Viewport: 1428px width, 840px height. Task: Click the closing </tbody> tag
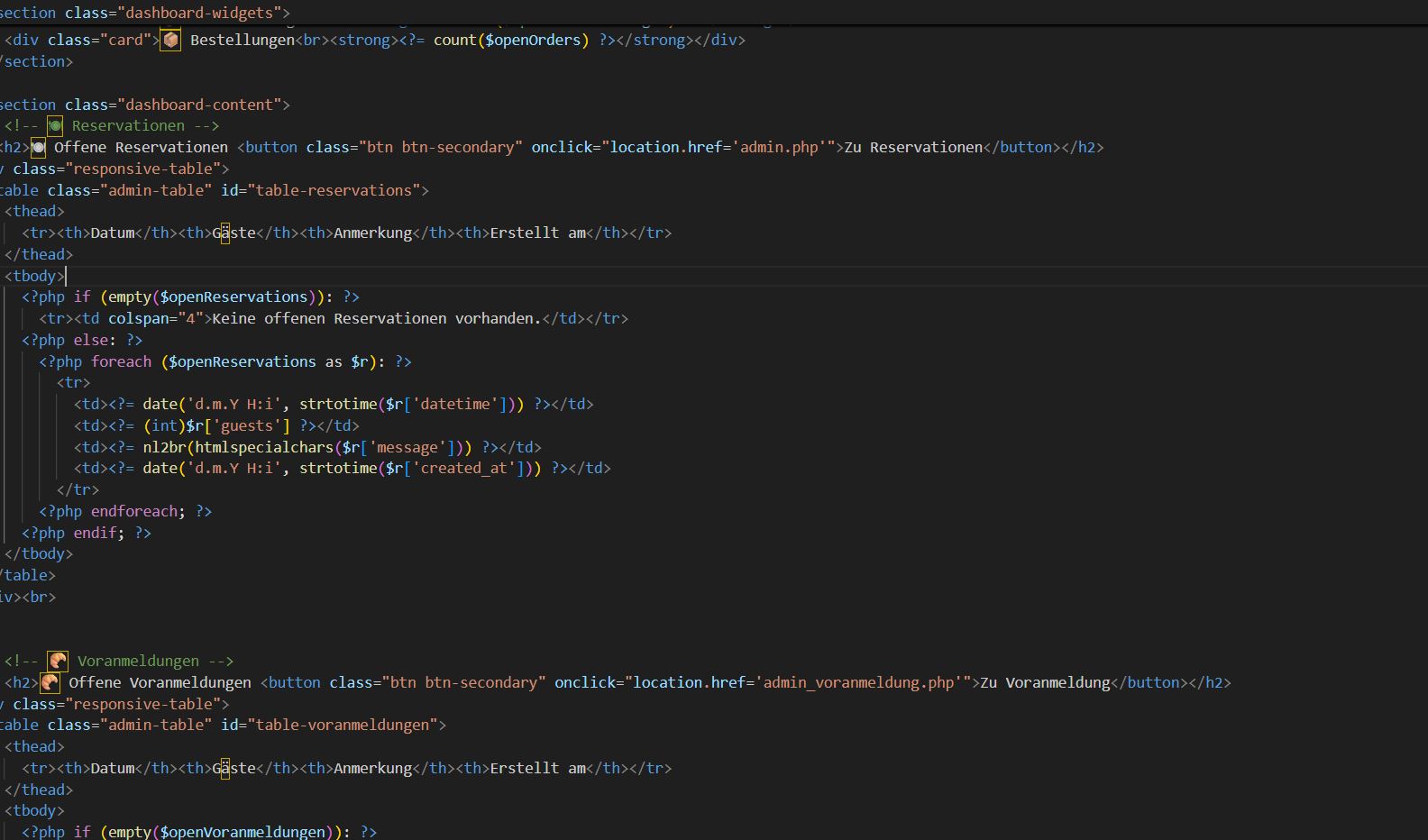pos(39,554)
